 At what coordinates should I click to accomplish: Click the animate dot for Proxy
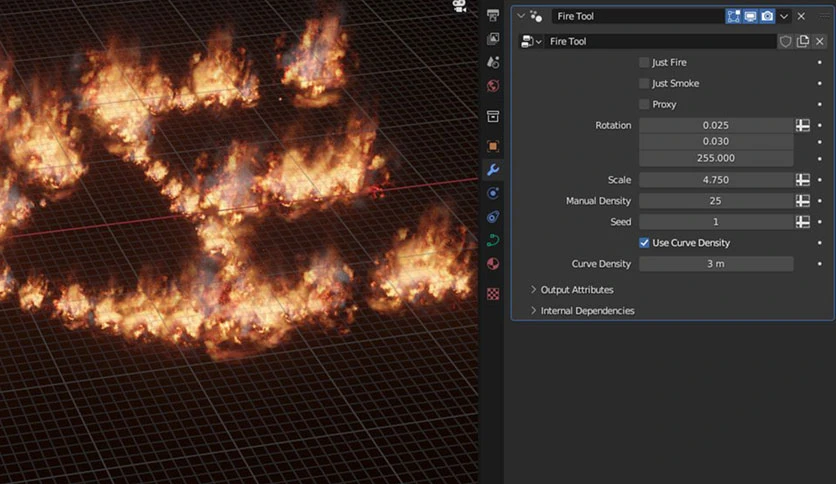(x=819, y=104)
